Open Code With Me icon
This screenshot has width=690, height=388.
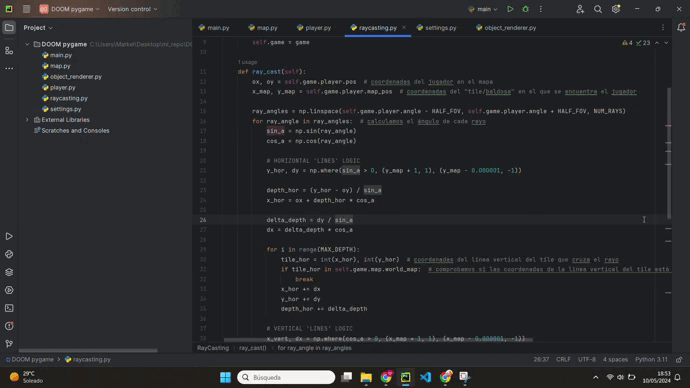click(x=580, y=9)
